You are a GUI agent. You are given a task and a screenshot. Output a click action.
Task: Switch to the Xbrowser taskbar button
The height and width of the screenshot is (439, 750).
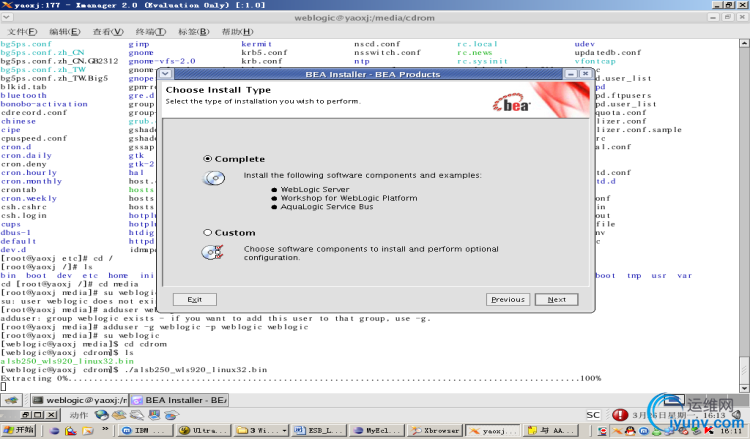[435, 430]
